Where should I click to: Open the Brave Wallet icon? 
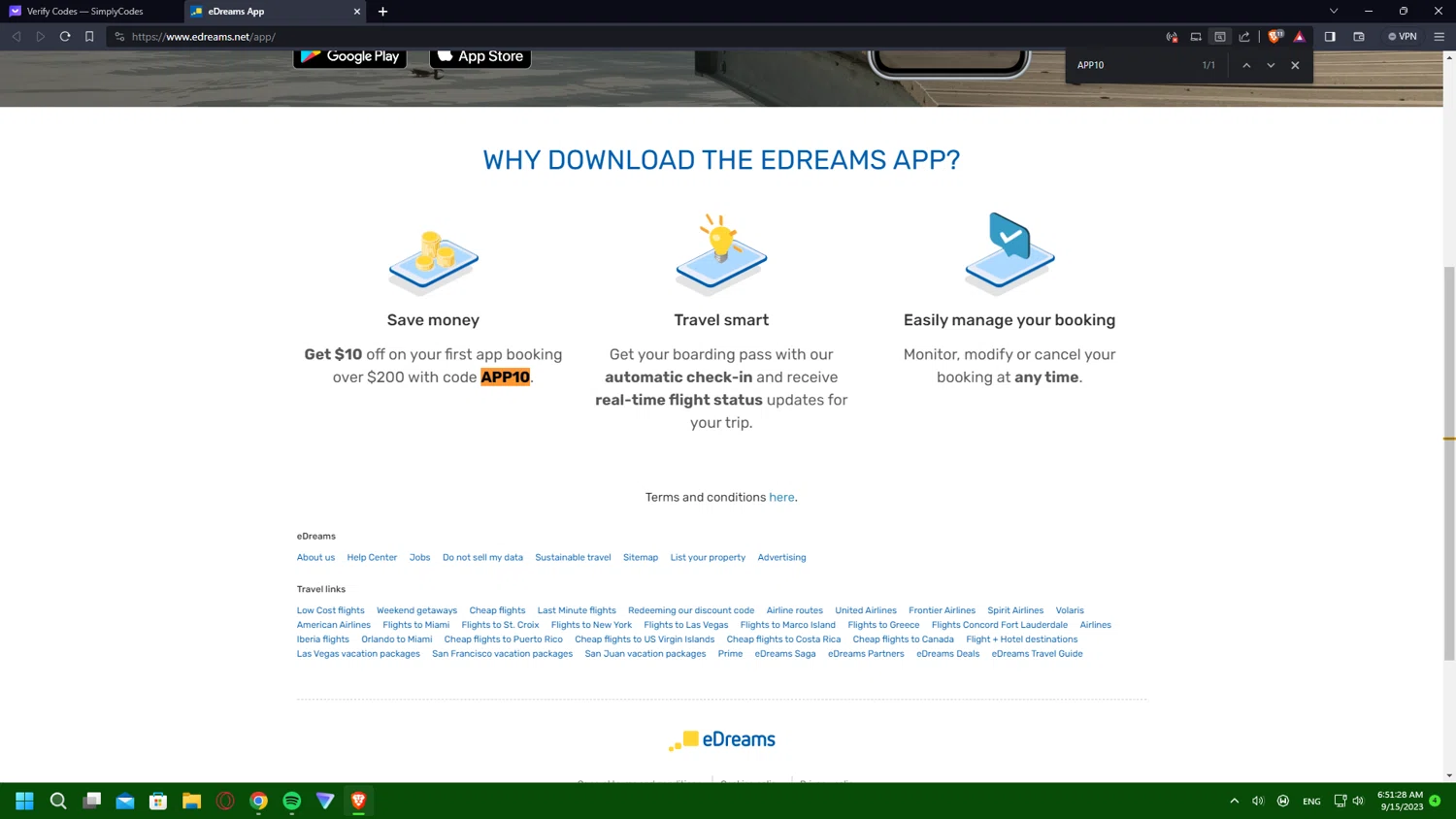click(x=1359, y=37)
